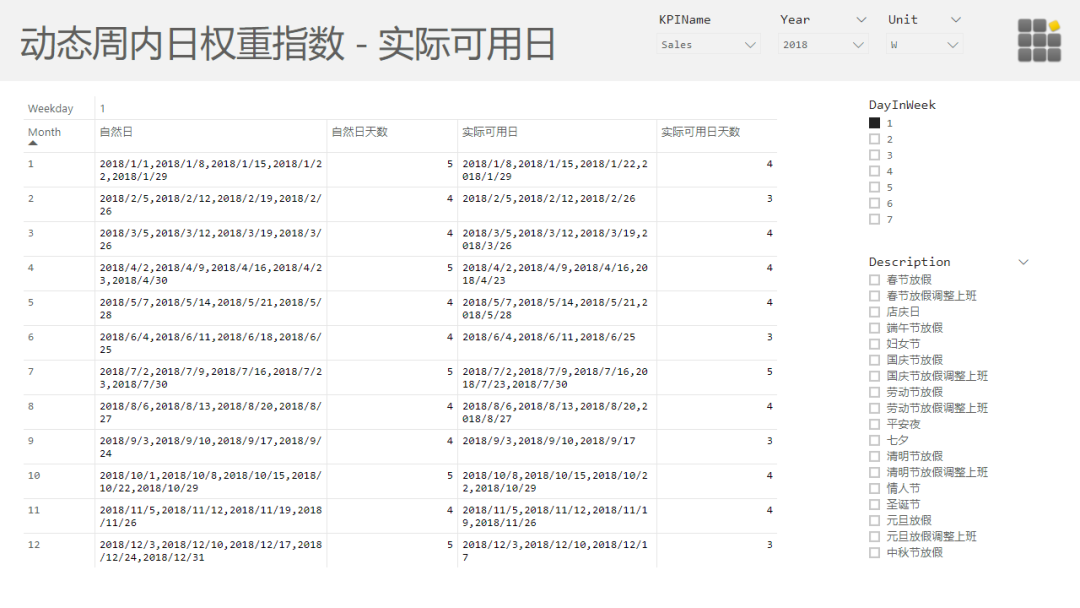Click the DayInWeek slicer title
Image resolution: width=1080 pixels, height=608 pixels.
pos(902,105)
